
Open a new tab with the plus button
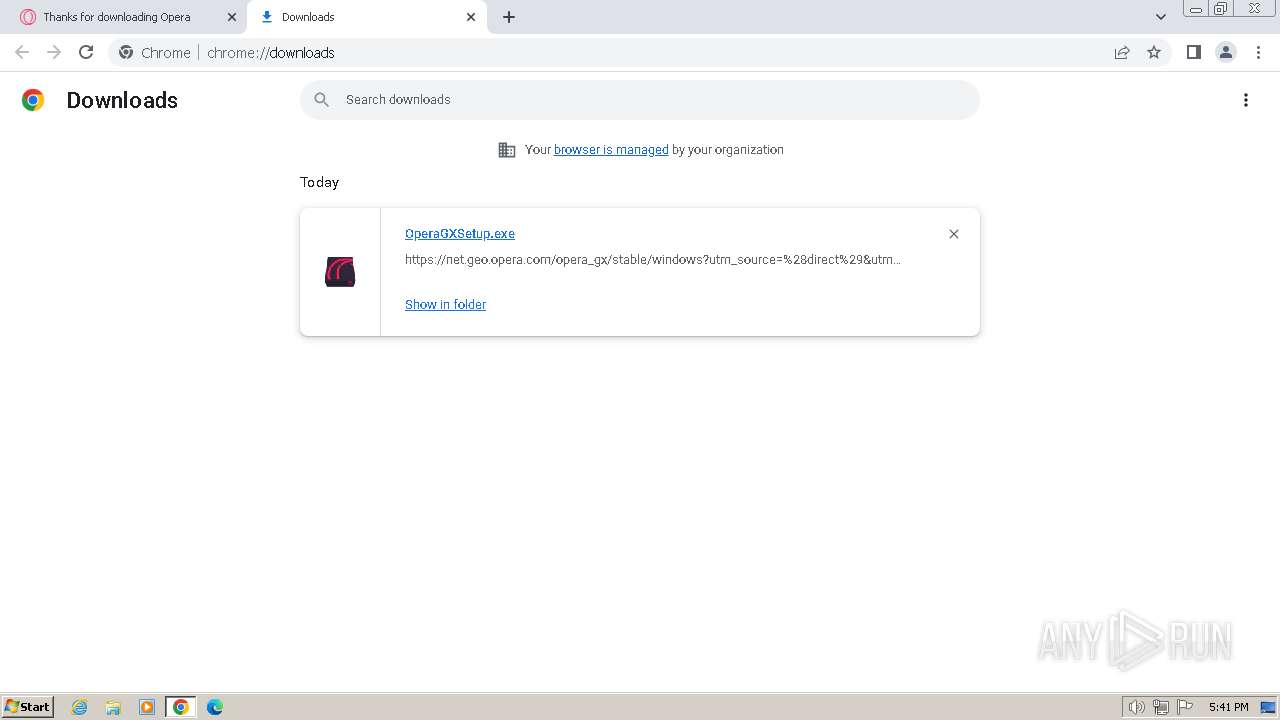pos(509,17)
